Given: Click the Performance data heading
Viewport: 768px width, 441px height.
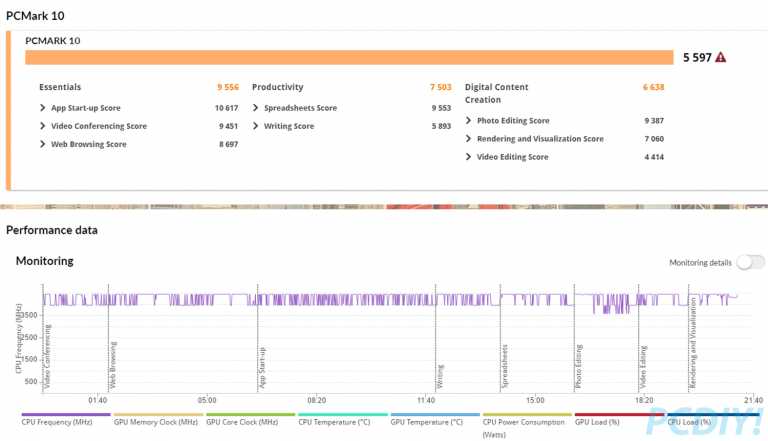Looking at the screenshot, I should pyautogui.click(x=52, y=230).
